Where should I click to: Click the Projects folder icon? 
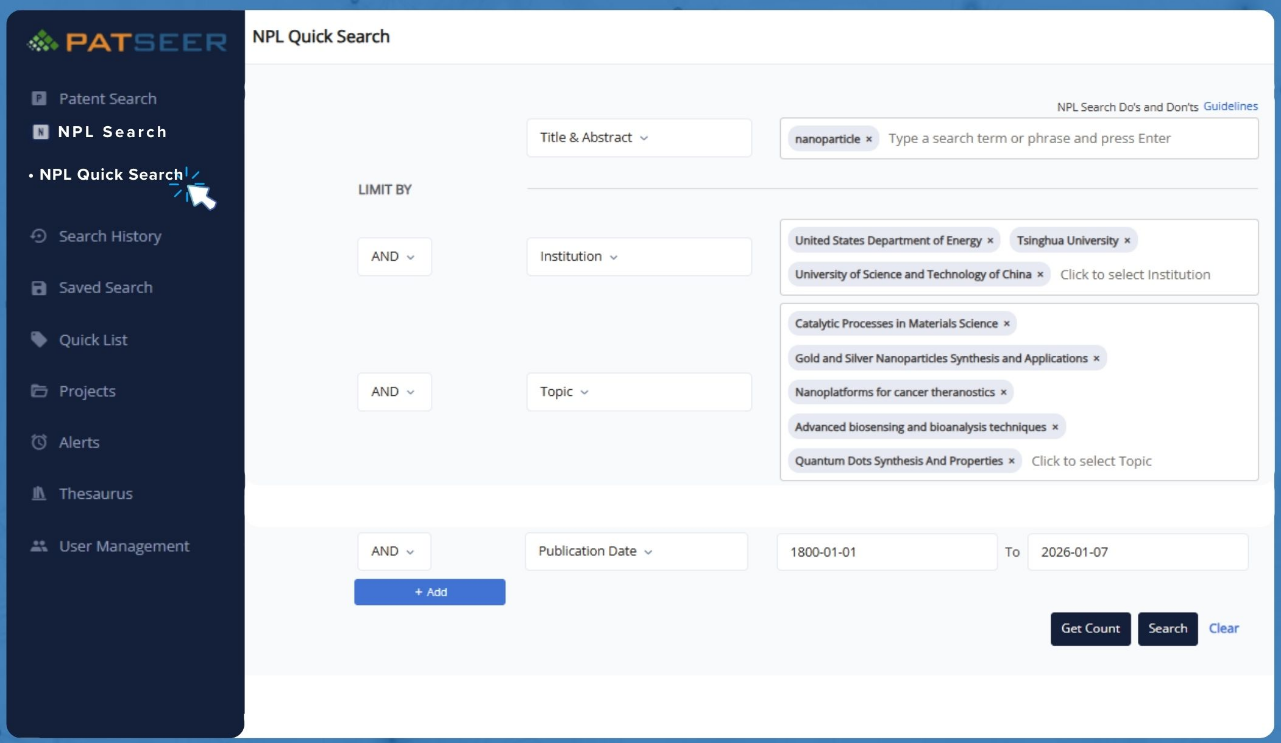pyautogui.click(x=39, y=391)
